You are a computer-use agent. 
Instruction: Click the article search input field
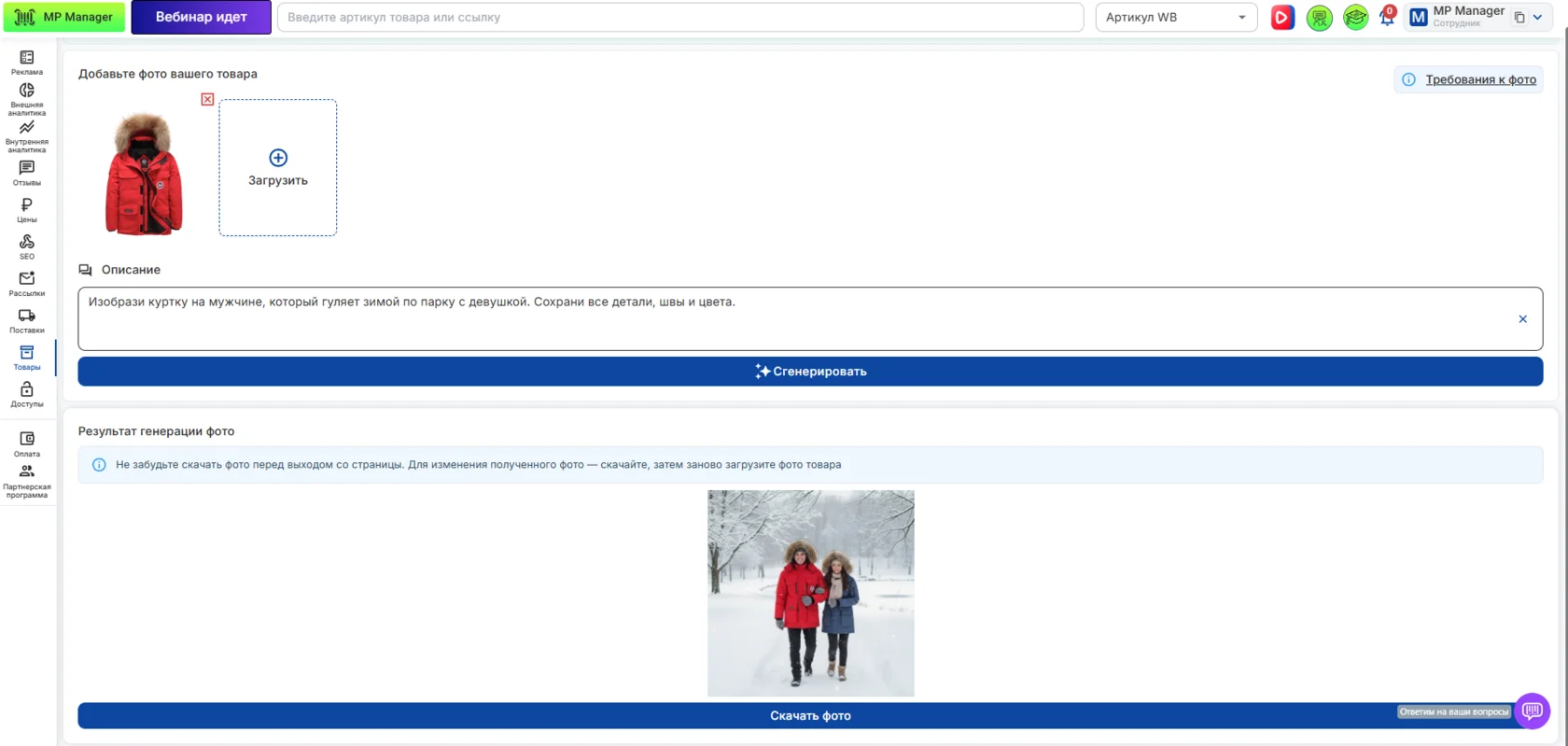(680, 17)
